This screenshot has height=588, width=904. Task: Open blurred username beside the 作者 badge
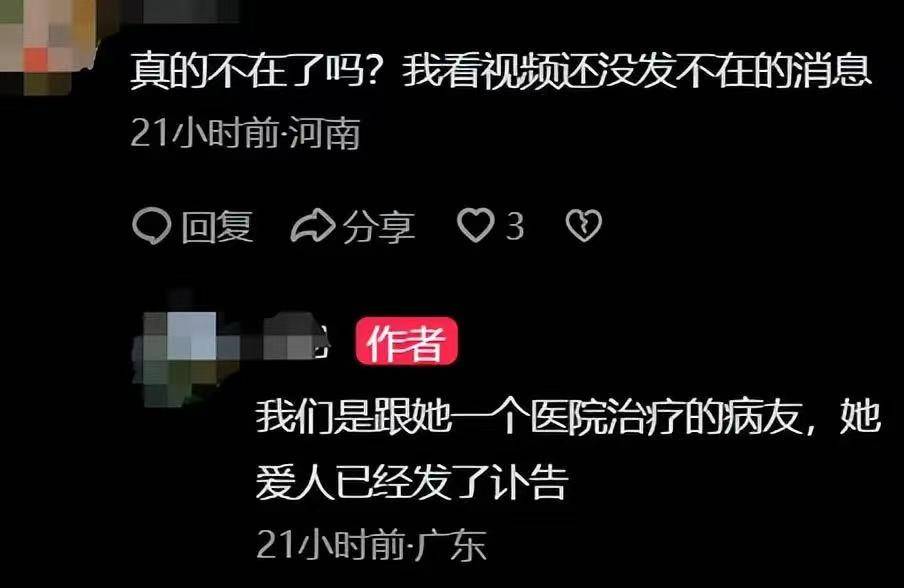tap(295, 341)
